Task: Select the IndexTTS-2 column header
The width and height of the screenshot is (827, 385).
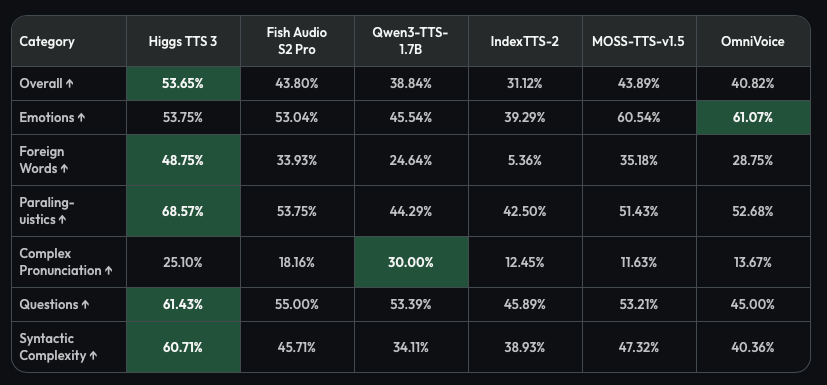Action: coord(525,41)
